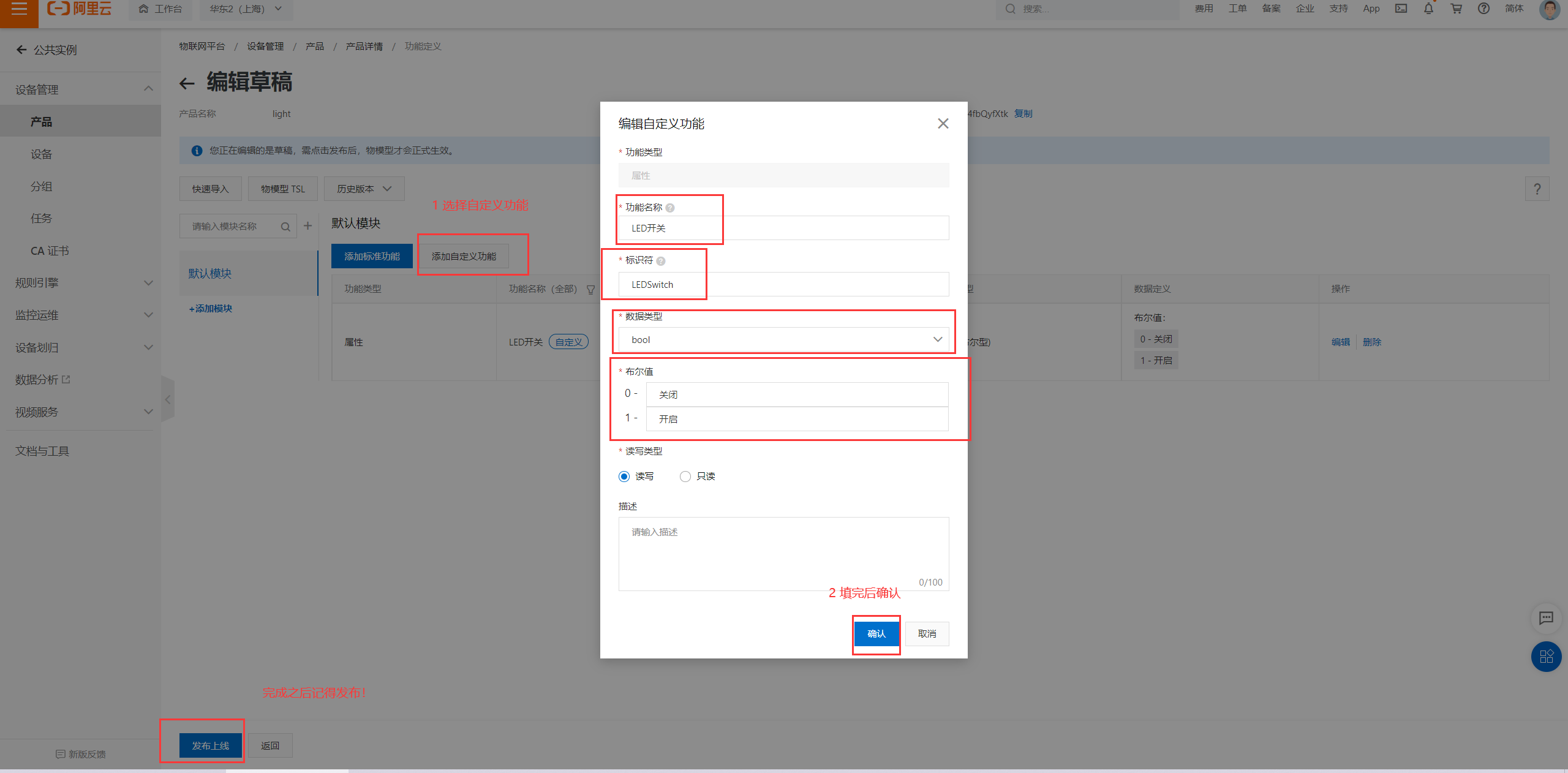
Task: Select the 只读 radio button
Action: tap(685, 477)
